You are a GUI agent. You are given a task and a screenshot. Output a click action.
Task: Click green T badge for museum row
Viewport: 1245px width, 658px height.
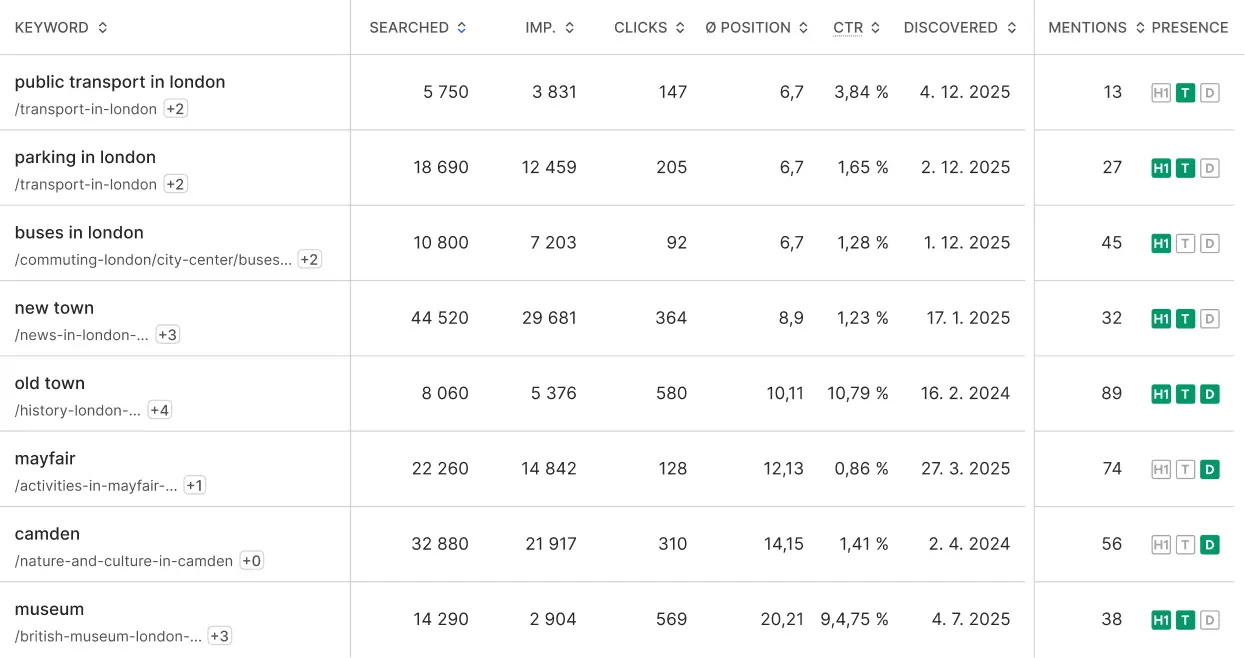pyautogui.click(x=1185, y=620)
